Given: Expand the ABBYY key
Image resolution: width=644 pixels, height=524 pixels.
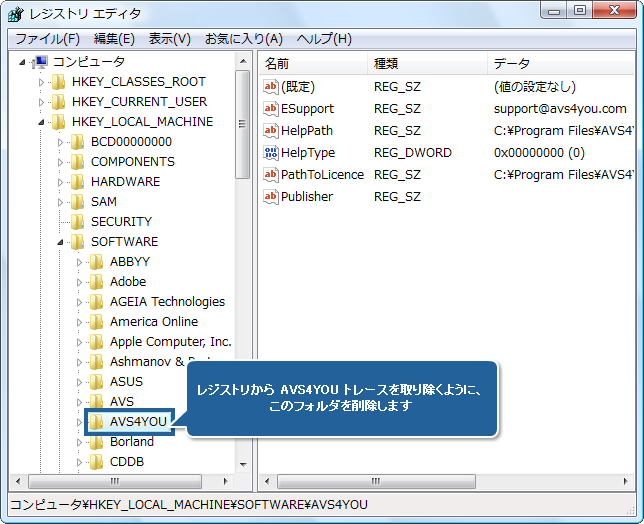Looking at the screenshot, I should [79, 262].
